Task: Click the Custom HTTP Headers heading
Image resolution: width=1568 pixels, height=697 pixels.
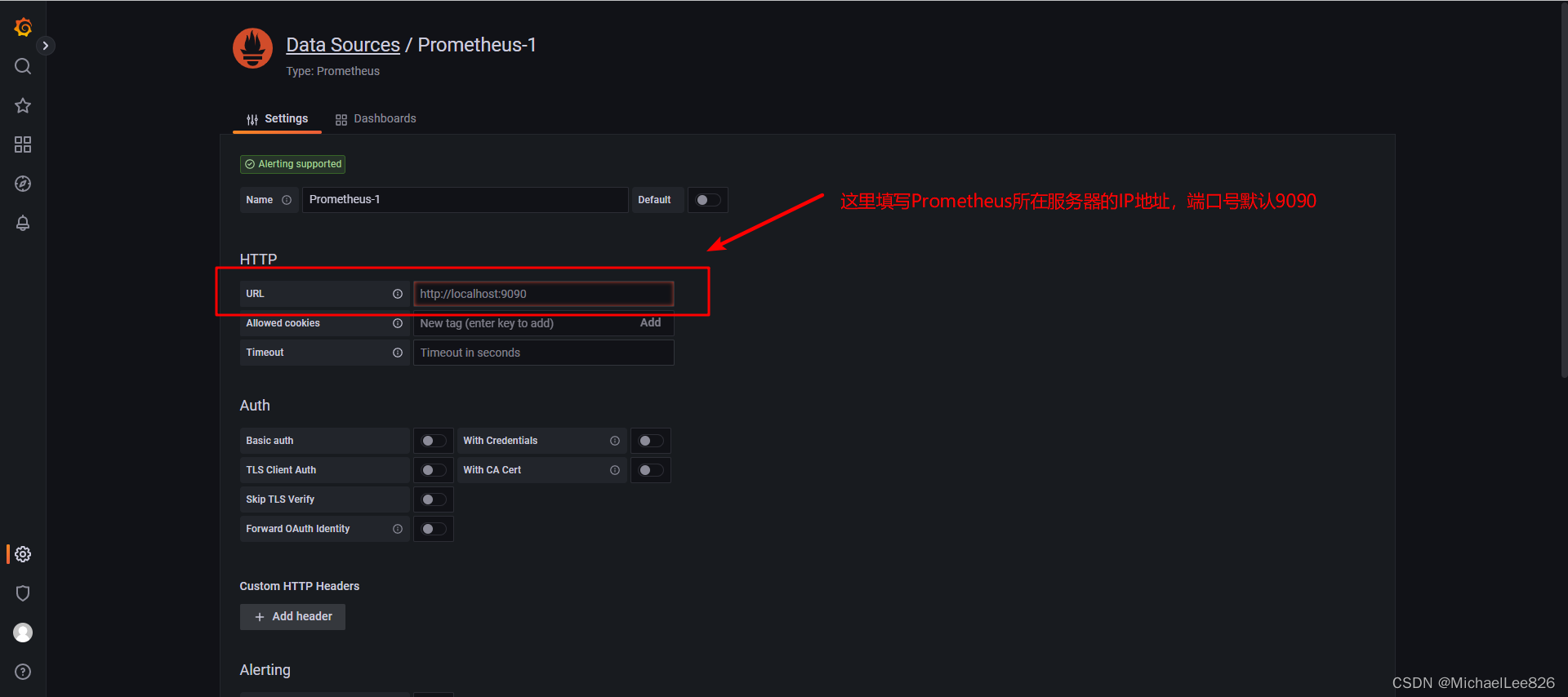Action: pyautogui.click(x=300, y=586)
